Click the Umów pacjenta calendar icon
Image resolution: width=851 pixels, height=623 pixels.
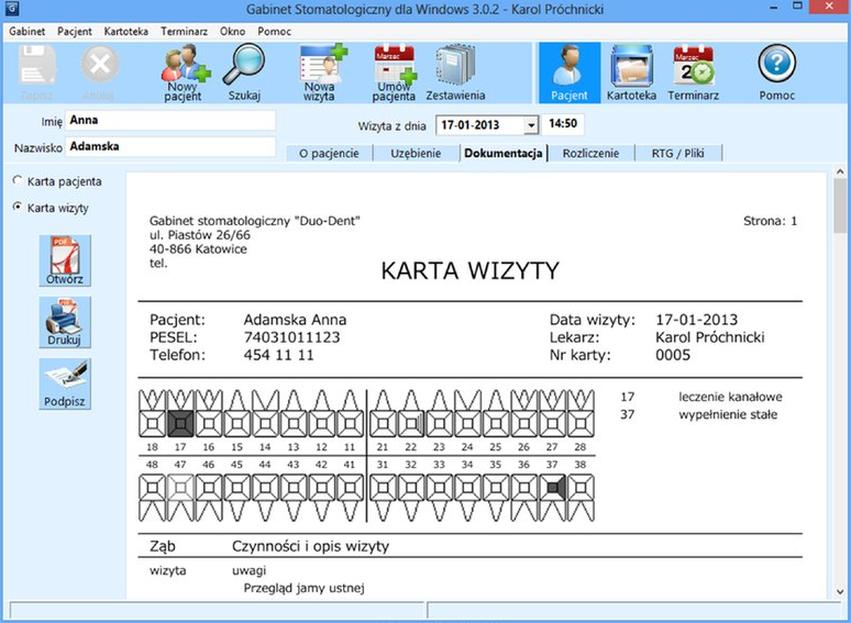click(394, 68)
